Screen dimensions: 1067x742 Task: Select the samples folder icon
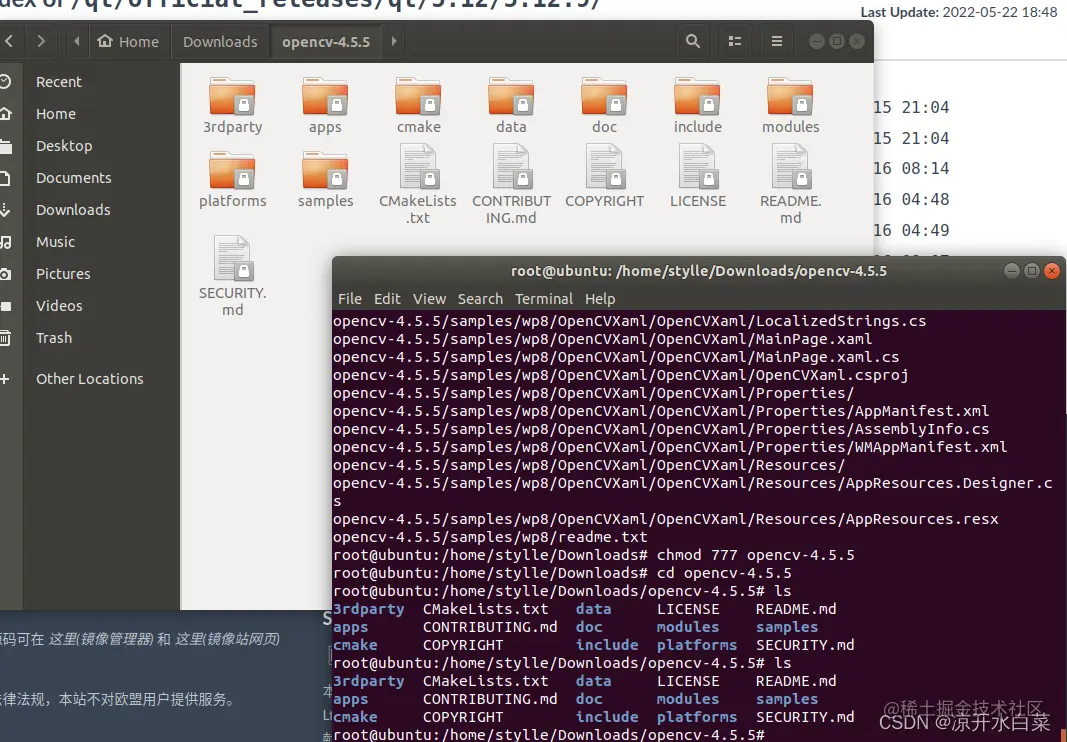point(325,170)
